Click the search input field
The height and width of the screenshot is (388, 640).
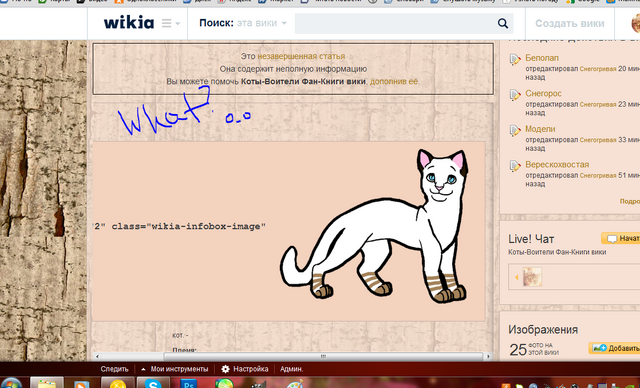pyautogui.click(x=395, y=24)
